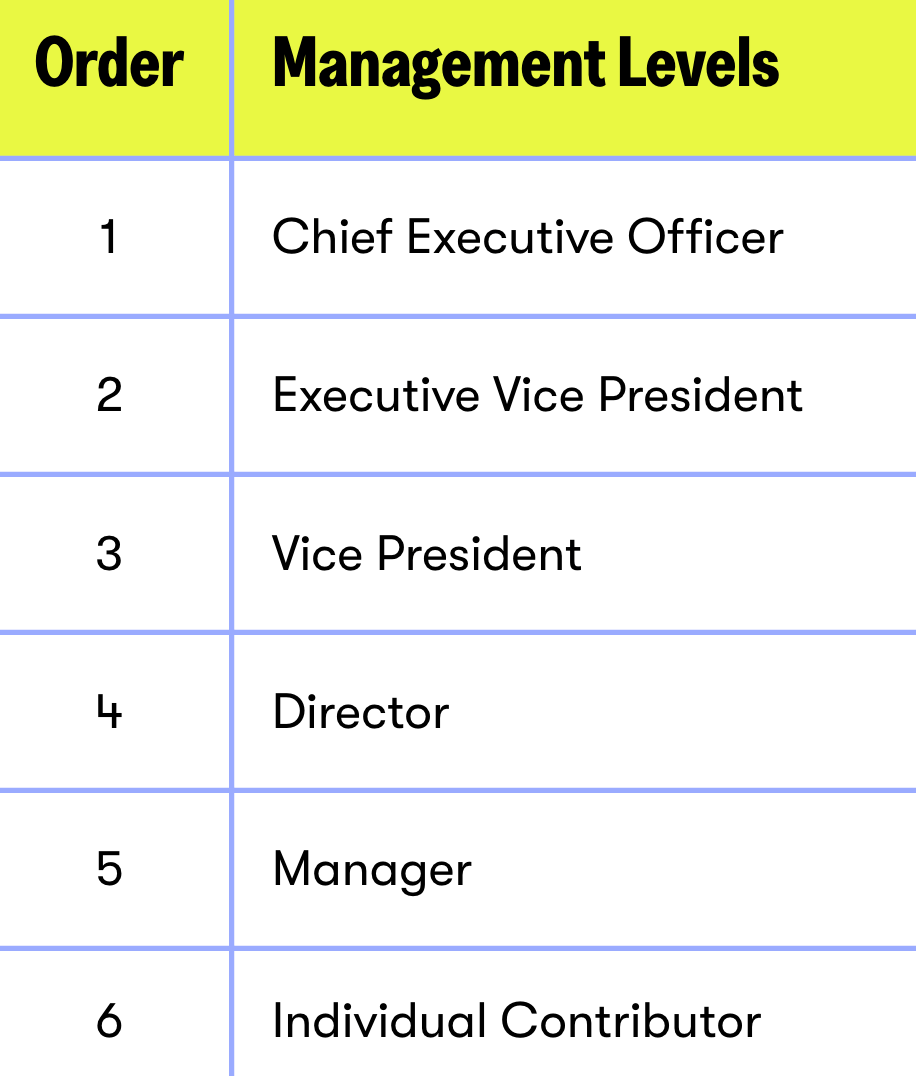Click the Manager cell

tap(371, 869)
